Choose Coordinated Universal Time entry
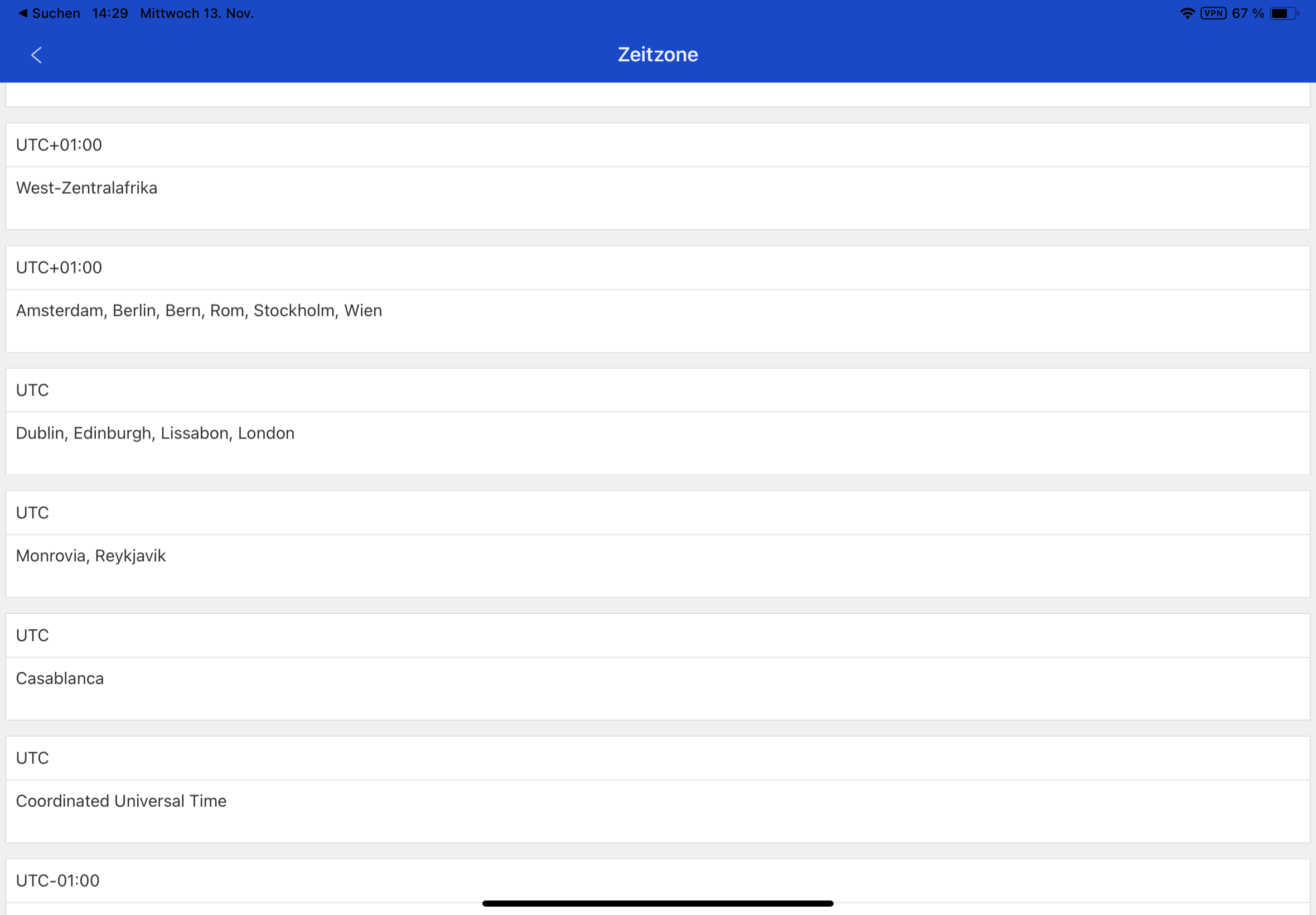This screenshot has width=1316, height=915. [x=121, y=802]
